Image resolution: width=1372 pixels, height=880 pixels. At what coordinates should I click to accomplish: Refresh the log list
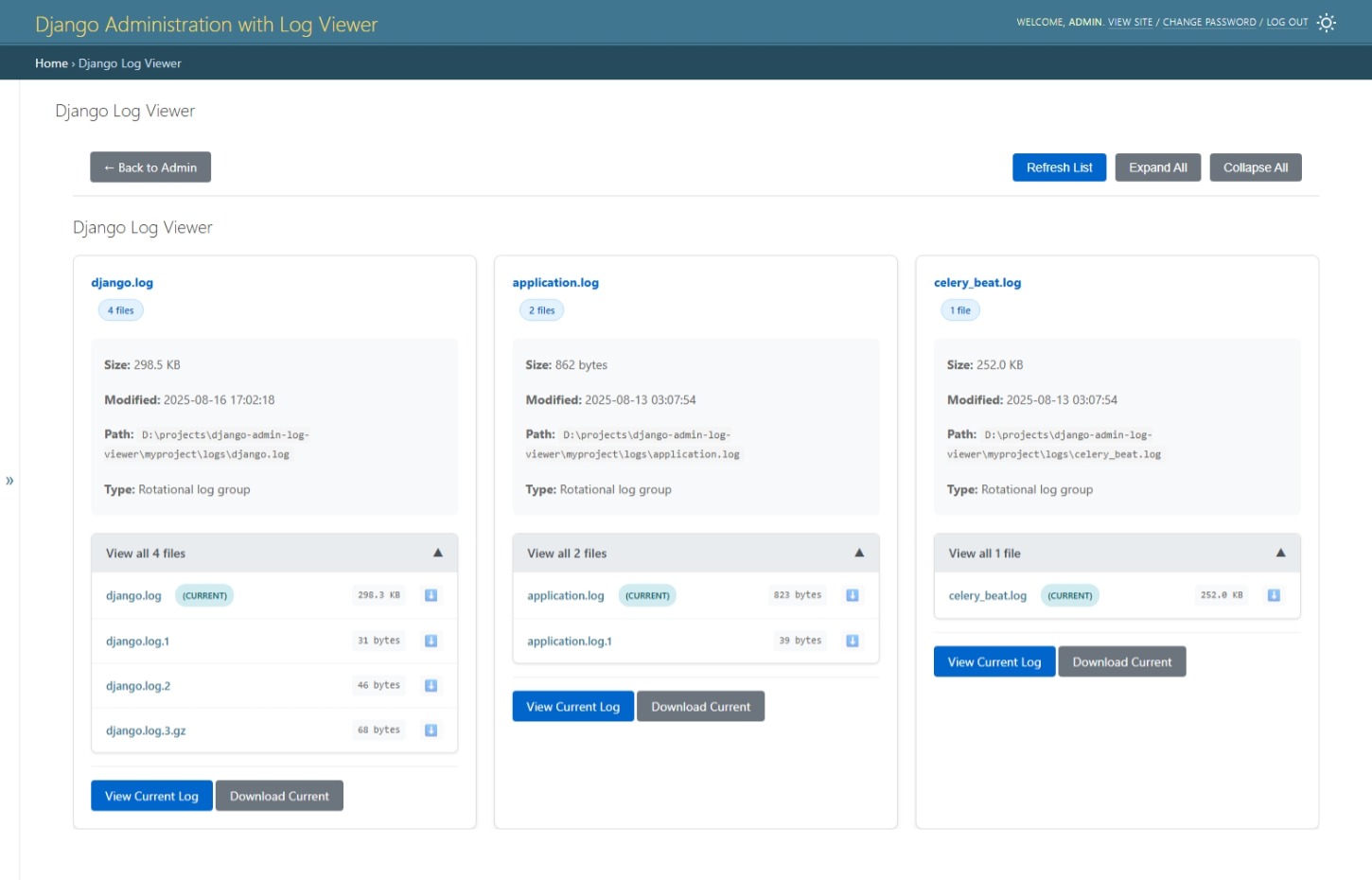[1059, 167]
